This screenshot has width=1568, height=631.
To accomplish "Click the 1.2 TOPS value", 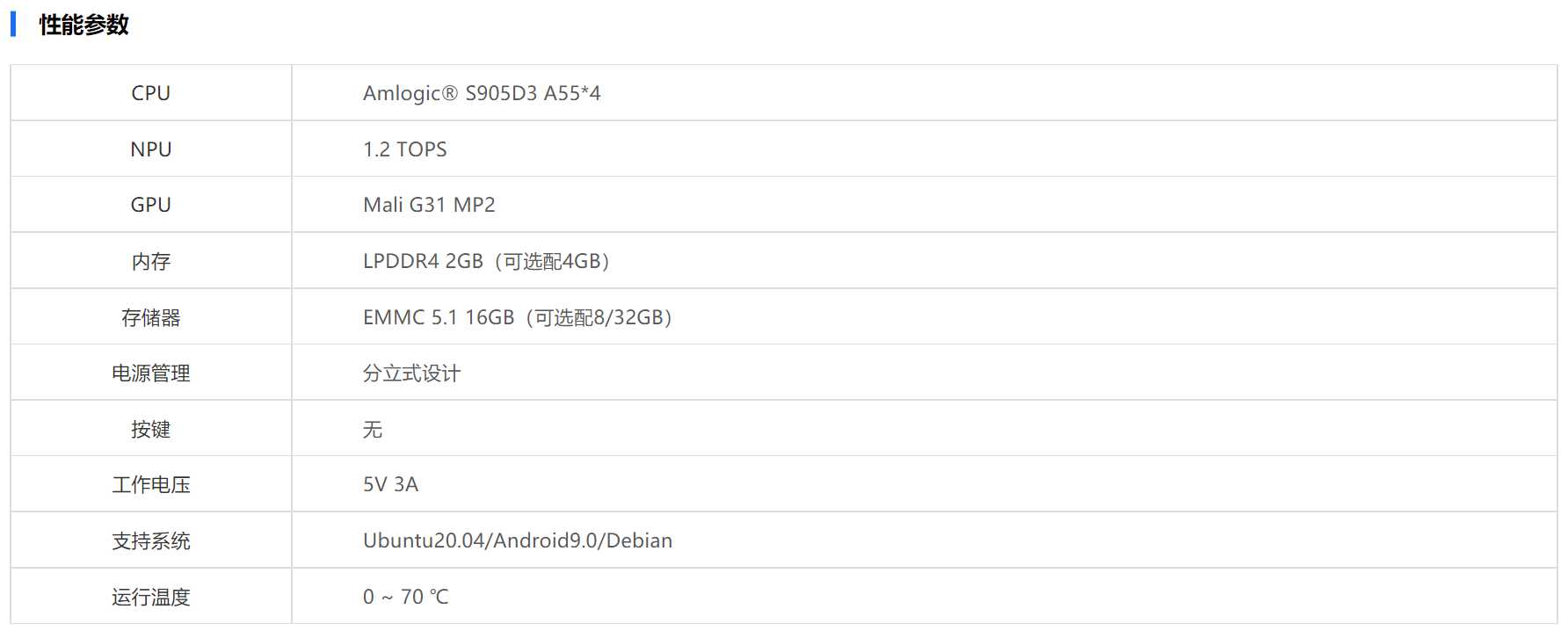I will coord(404,149).
